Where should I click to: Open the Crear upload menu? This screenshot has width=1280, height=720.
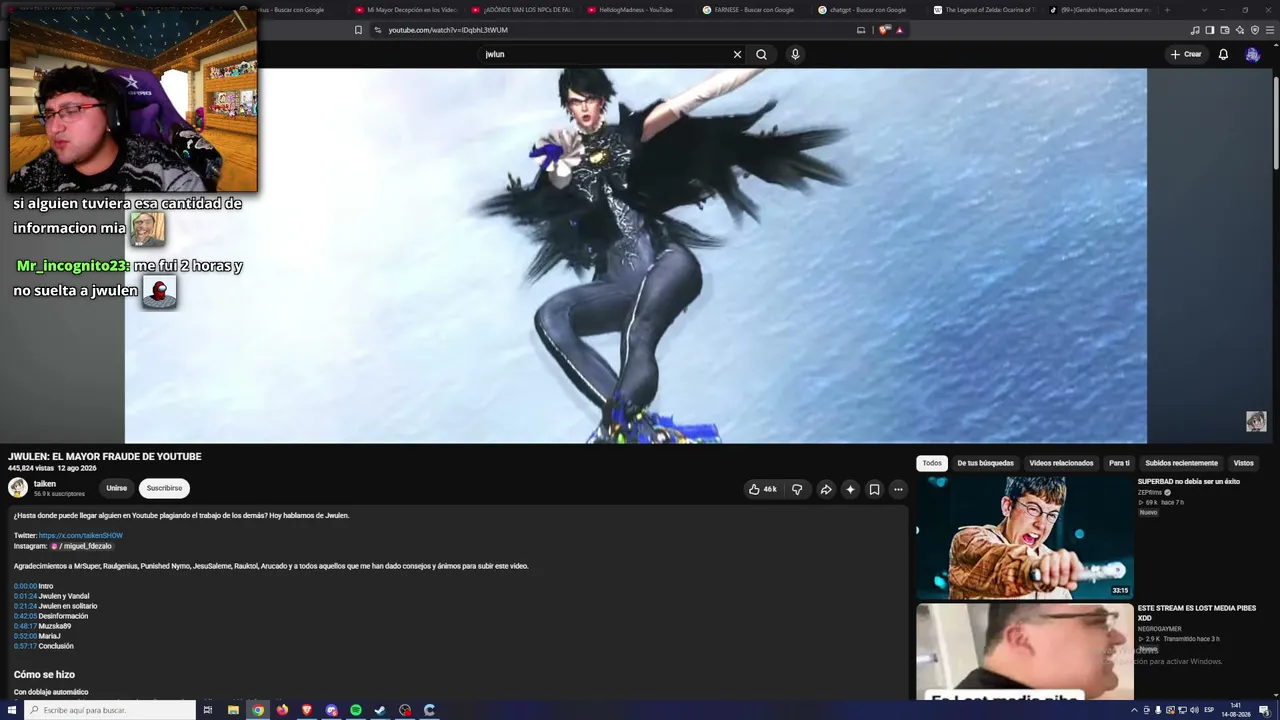tap(1186, 54)
